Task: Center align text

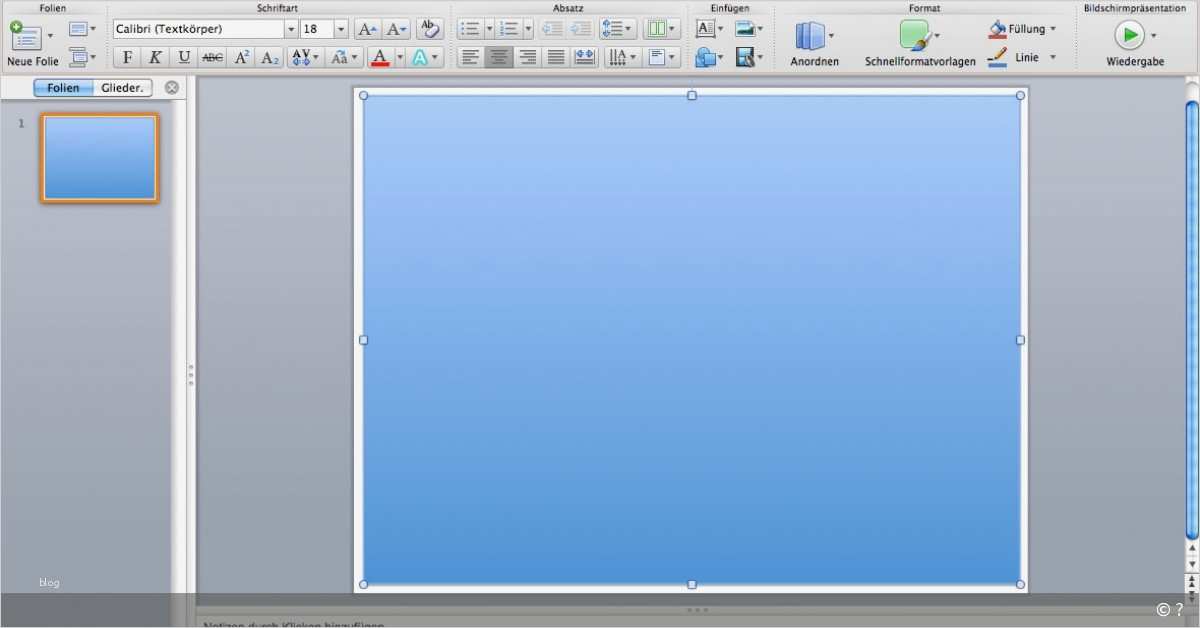Action: pyautogui.click(x=499, y=57)
